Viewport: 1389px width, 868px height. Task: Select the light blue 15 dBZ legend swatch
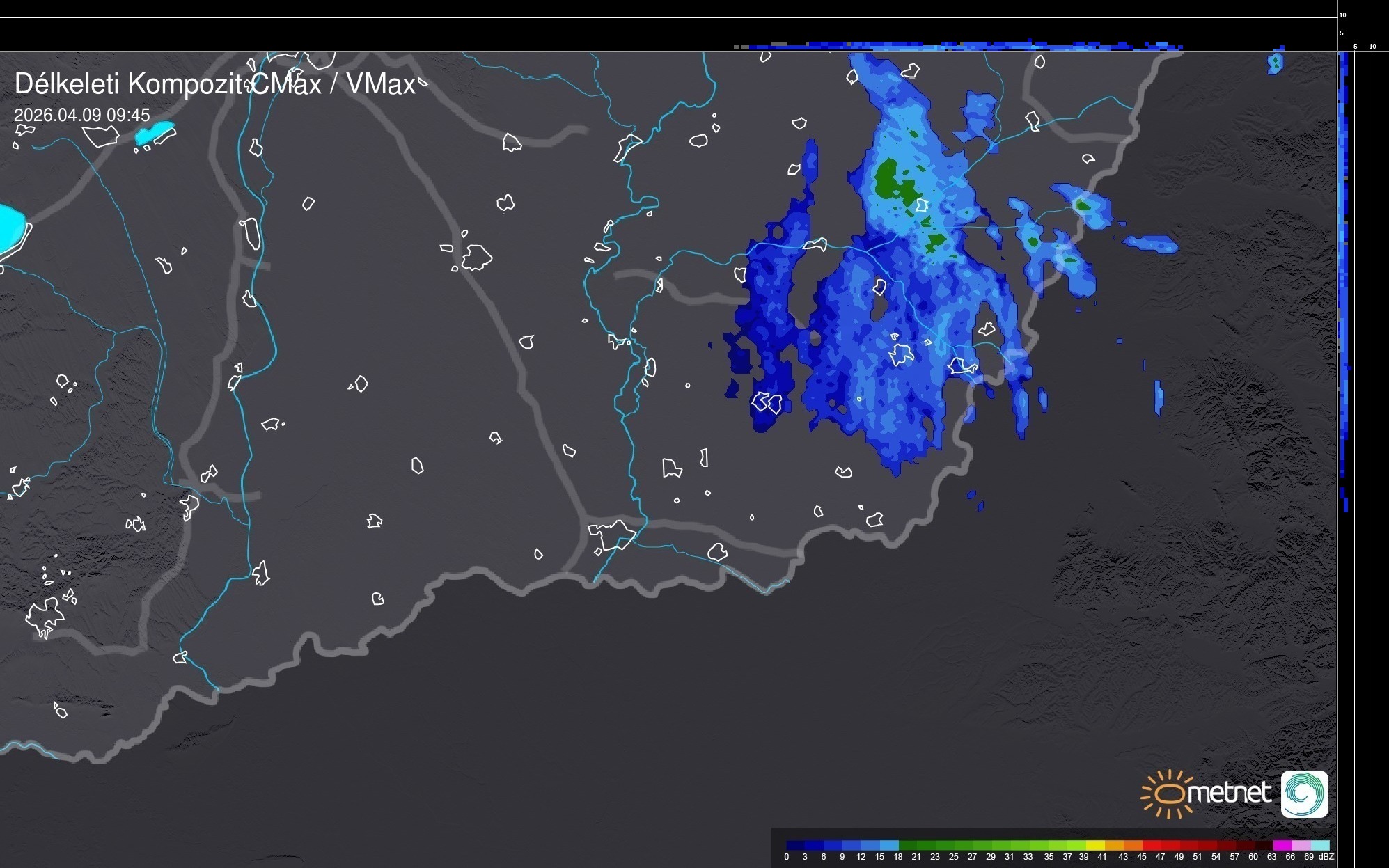click(x=889, y=845)
